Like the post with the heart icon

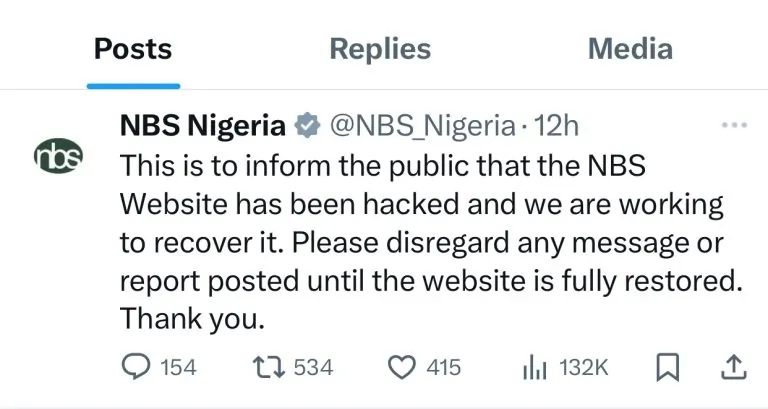click(x=401, y=368)
